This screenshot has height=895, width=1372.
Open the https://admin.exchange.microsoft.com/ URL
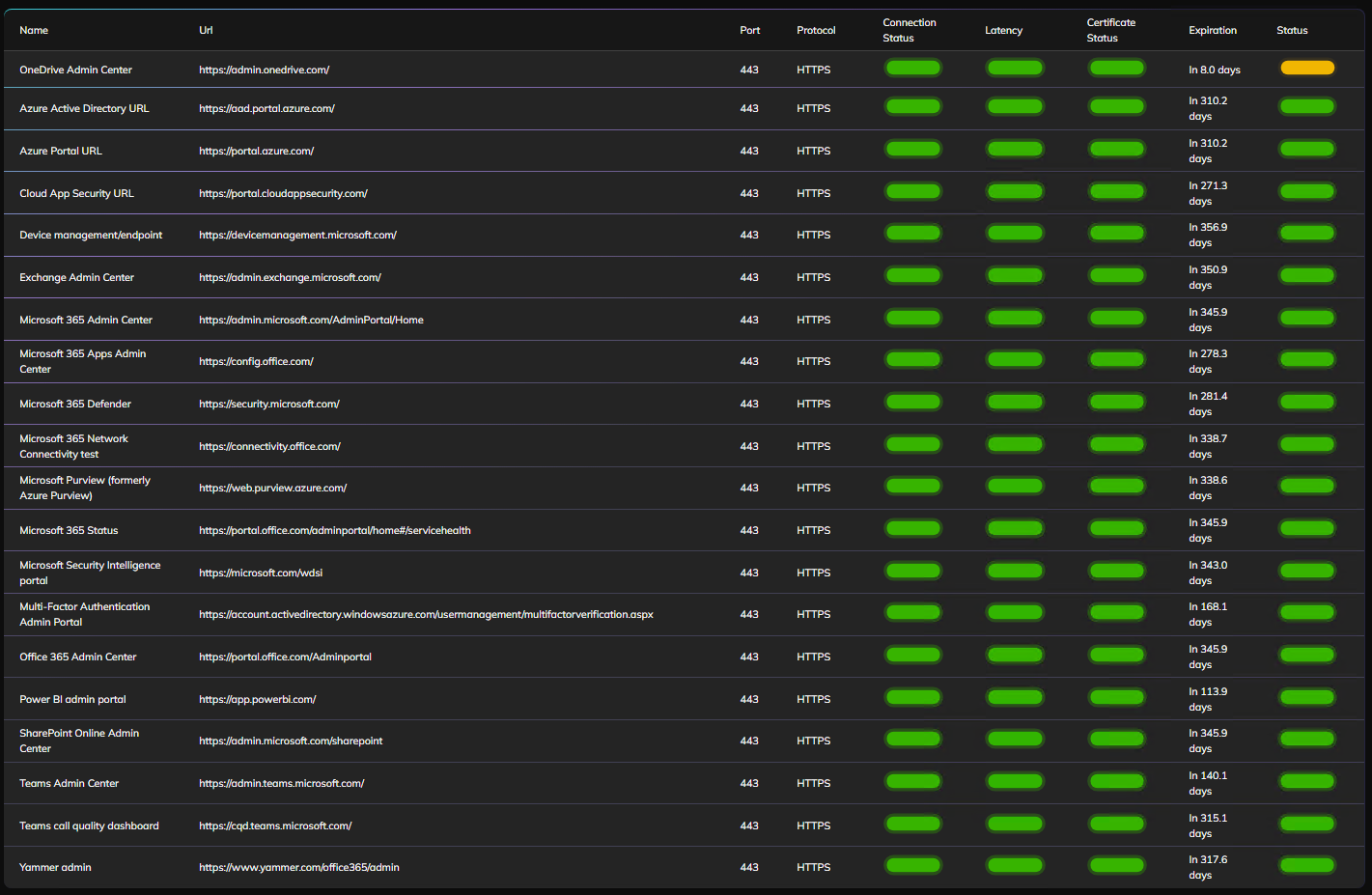291,277
